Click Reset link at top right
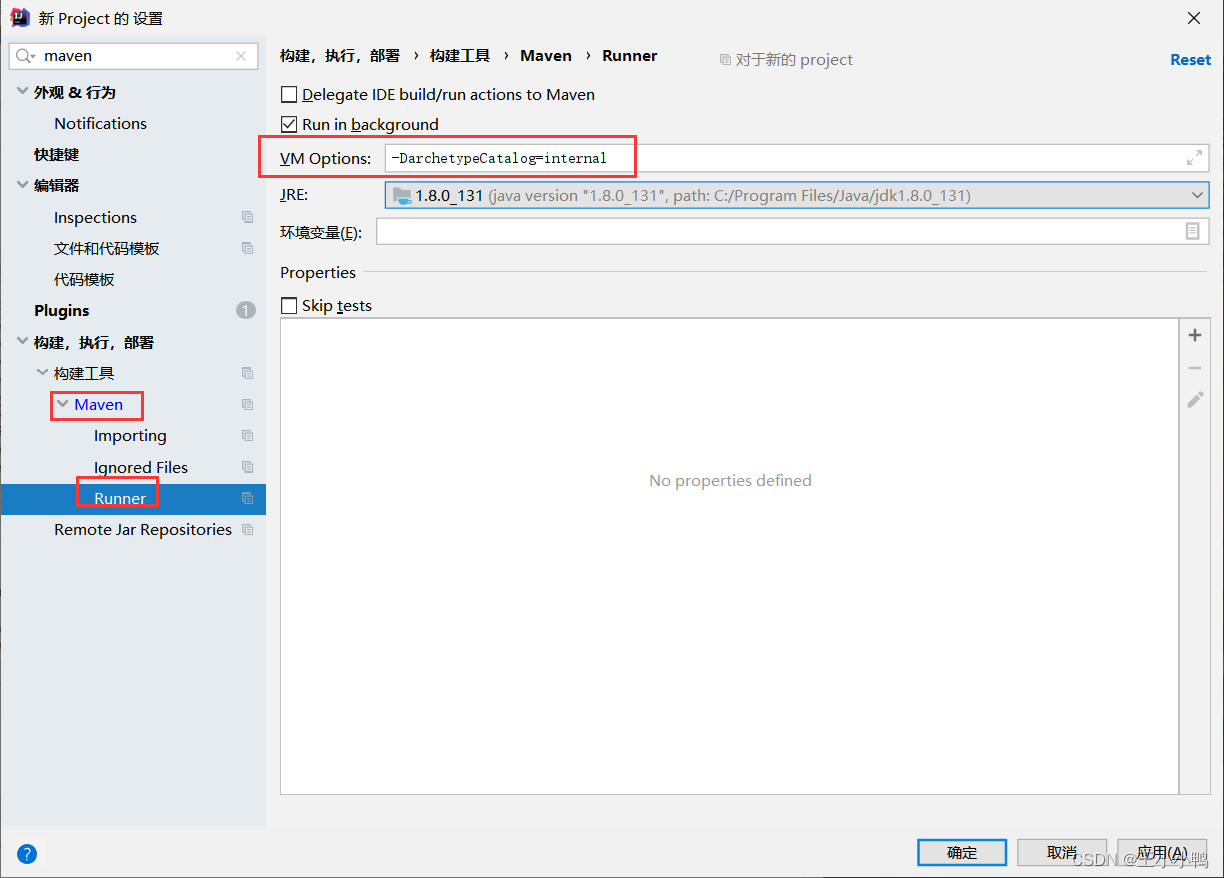Viewport: 1224px width, 878px height. pyautogui.click(x=1190, y=59)
